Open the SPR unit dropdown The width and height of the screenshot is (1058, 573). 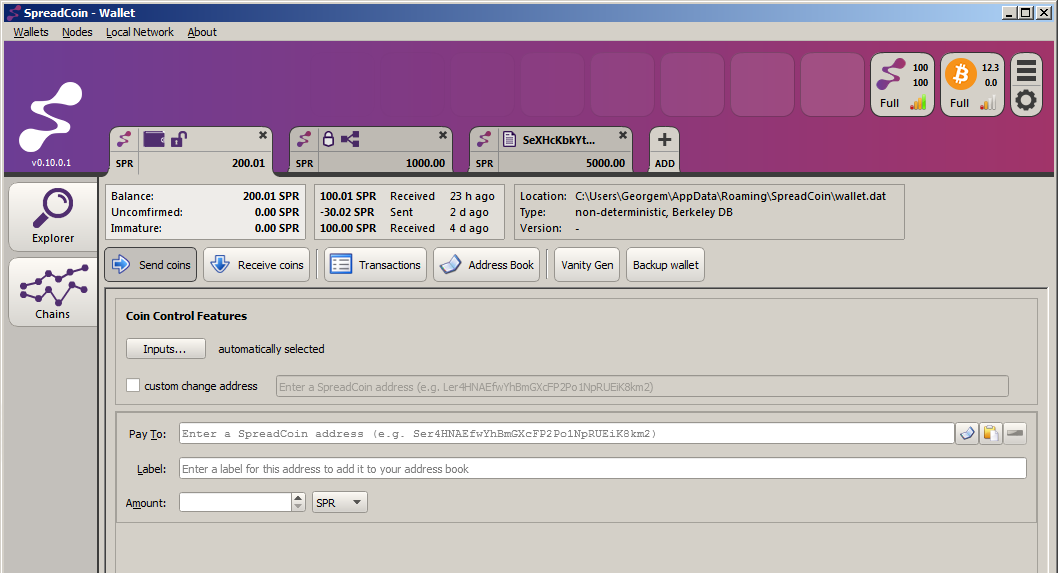point(339,502)
